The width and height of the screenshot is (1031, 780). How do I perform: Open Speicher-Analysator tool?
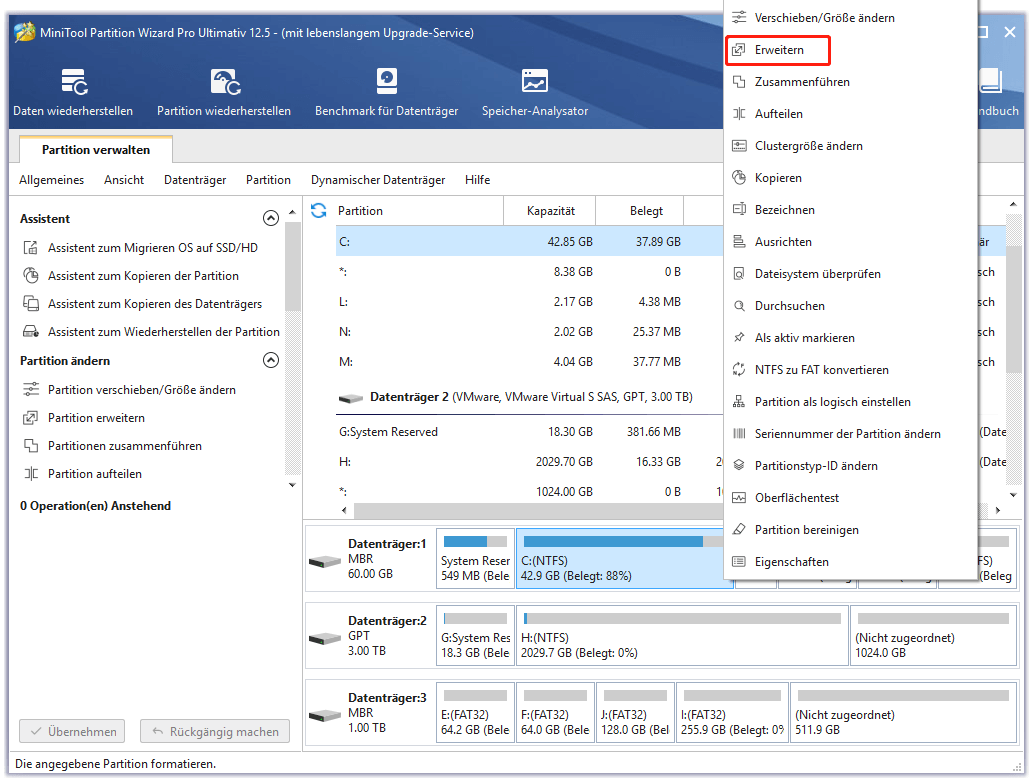pyautogui.click(x=535, y=92)
